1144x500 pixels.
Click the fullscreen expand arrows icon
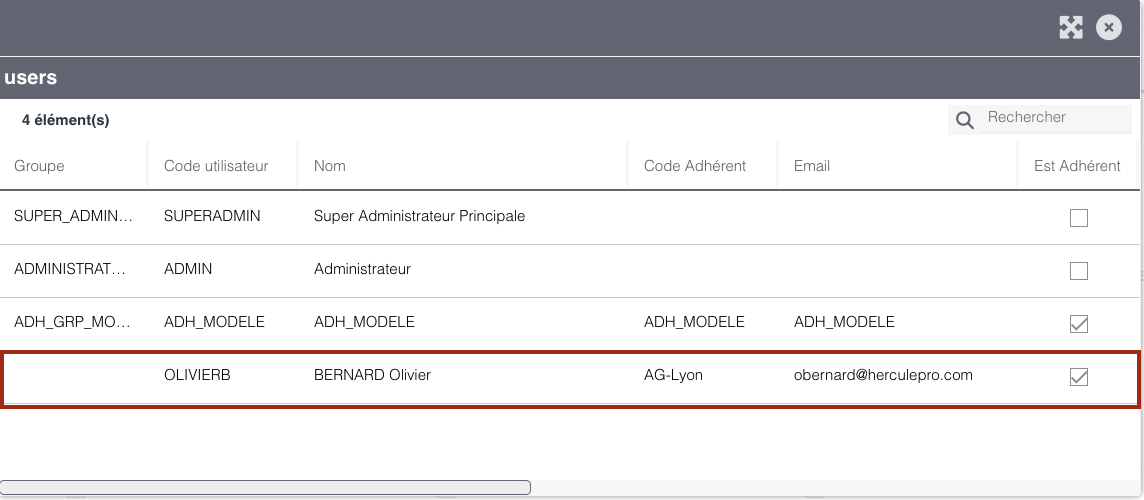click(1070, 28)
